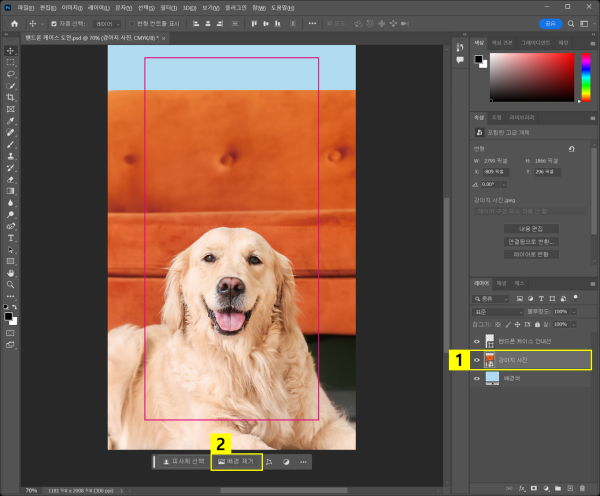Click the search icon near Share button

(x=573, y=22)
